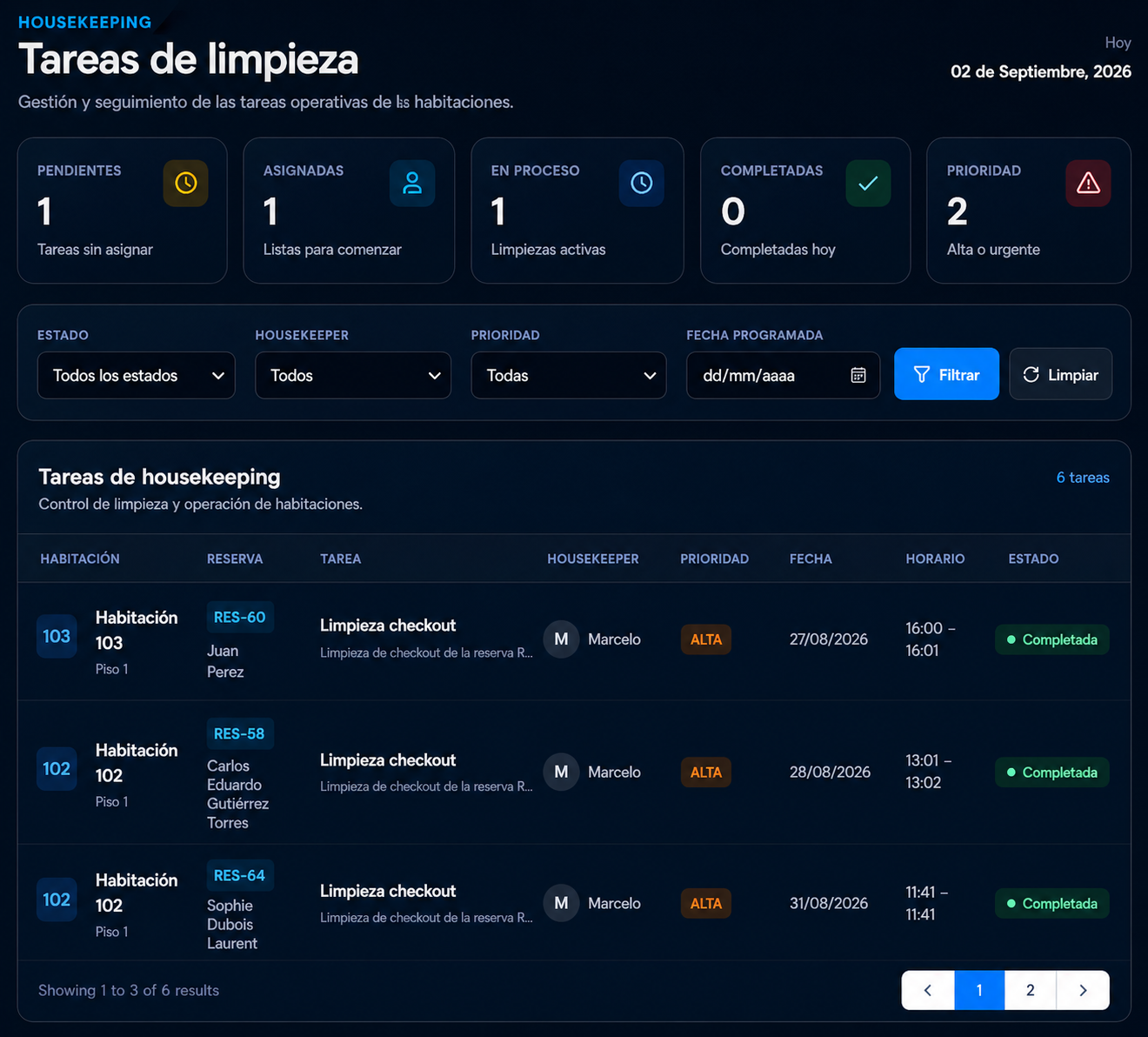The height and width of the screenshot is (1037, 1148).
Task: Click the ALTA priority badge for RES-60
Action: pos(706,639)
